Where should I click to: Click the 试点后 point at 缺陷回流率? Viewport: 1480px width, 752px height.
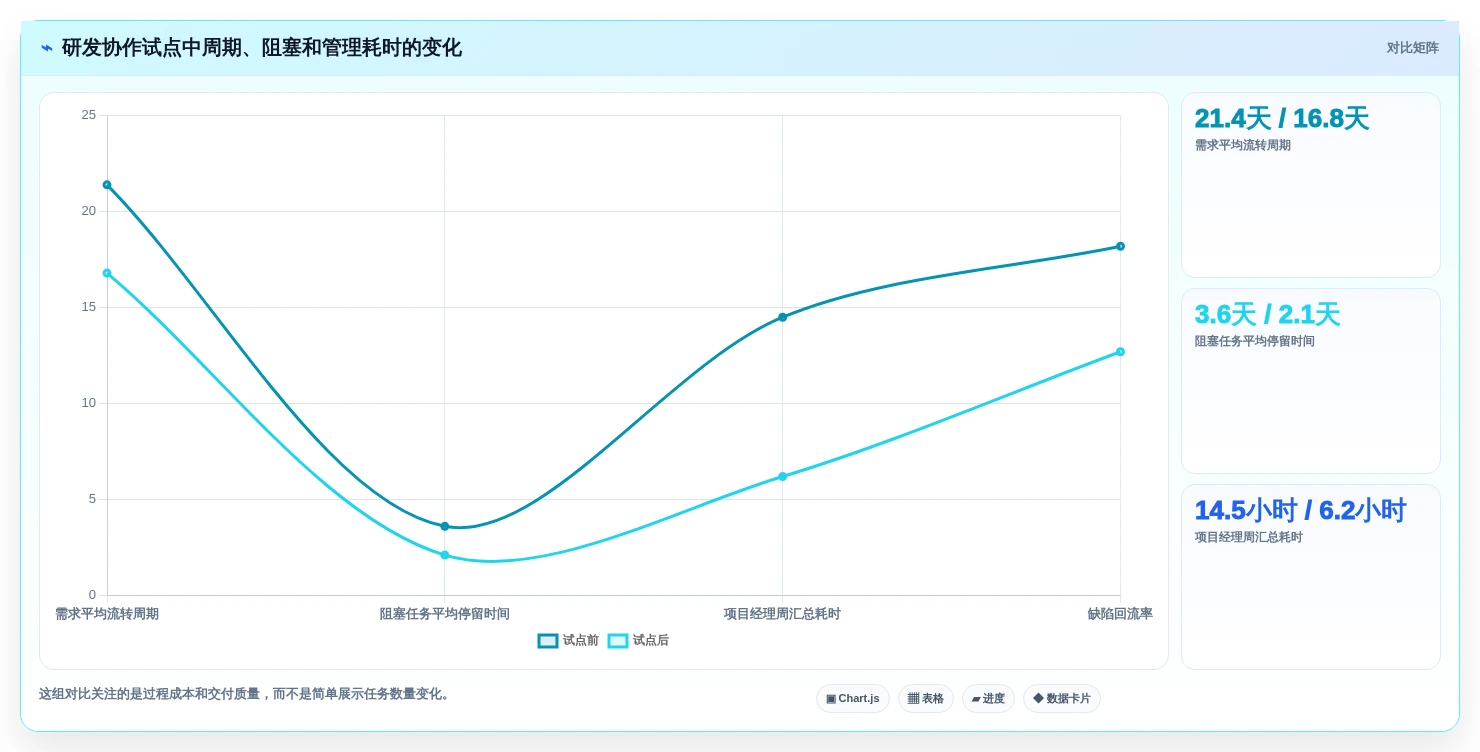click(1120, 352)
